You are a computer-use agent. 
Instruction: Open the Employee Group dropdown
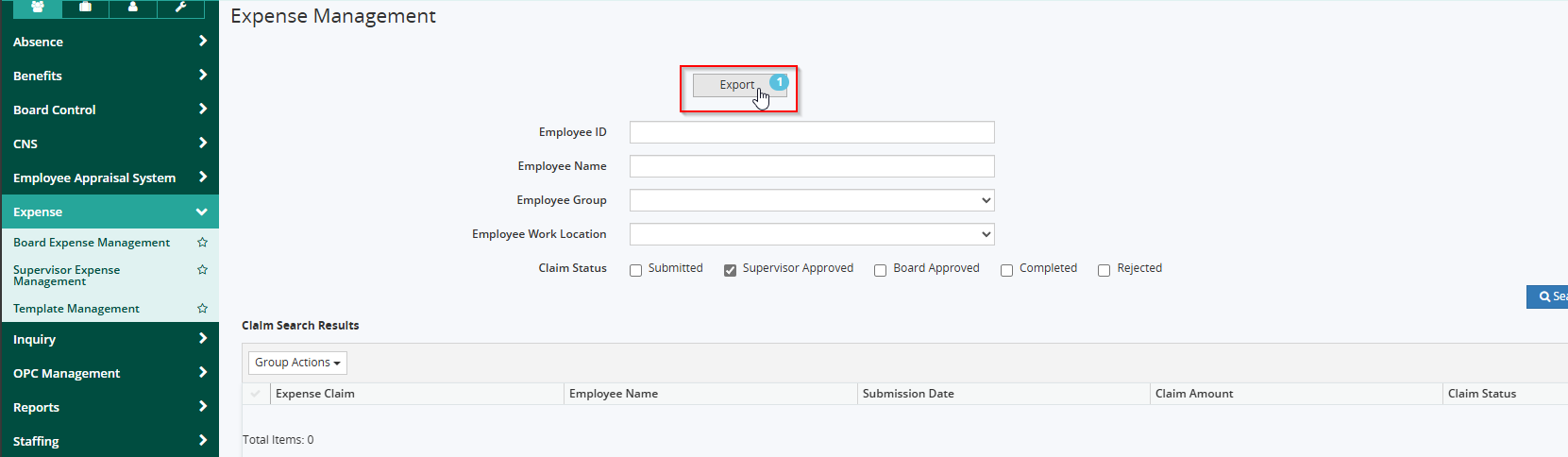pos(812,200)
